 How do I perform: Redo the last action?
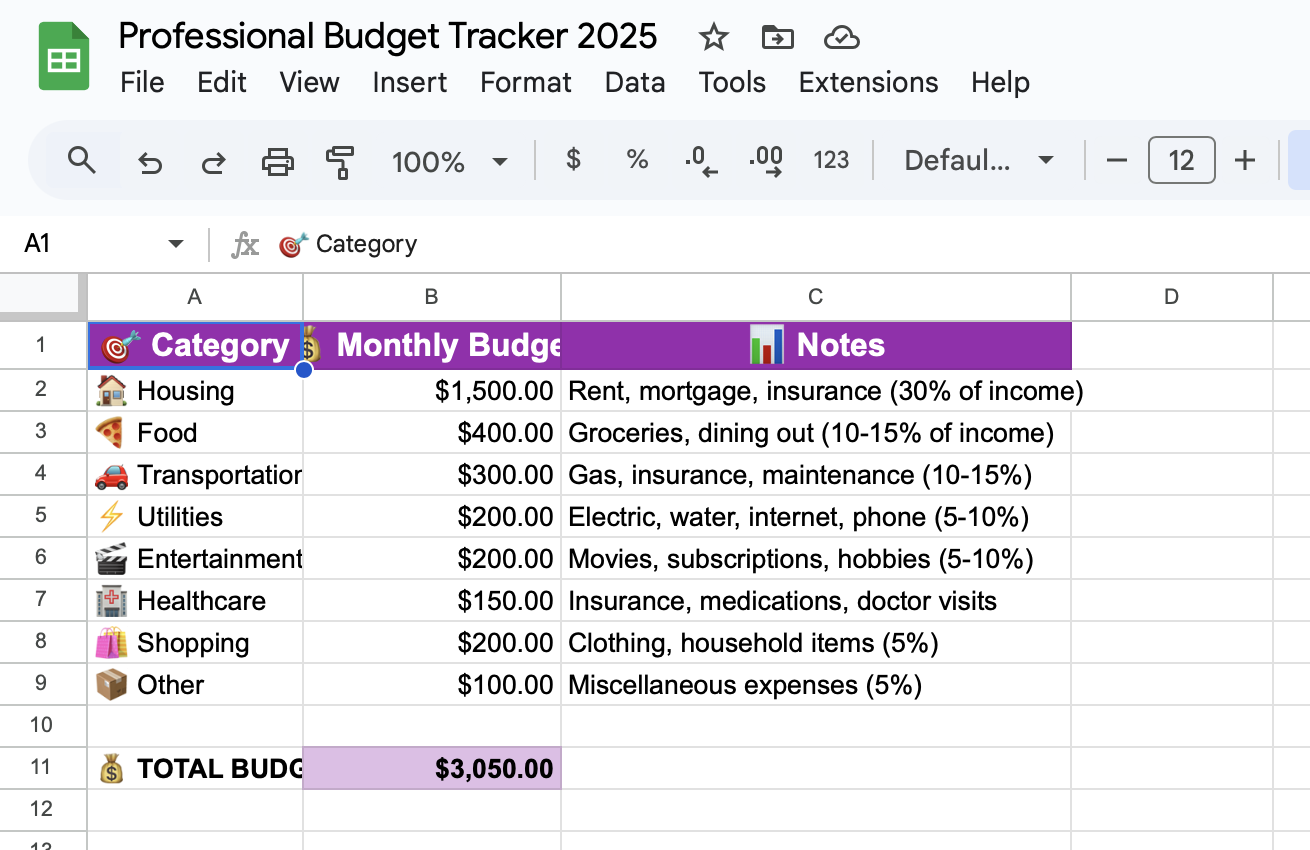coord(213,160)
